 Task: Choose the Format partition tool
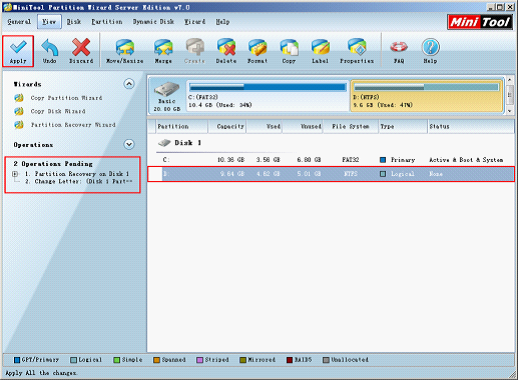click(x=257, y=51)
